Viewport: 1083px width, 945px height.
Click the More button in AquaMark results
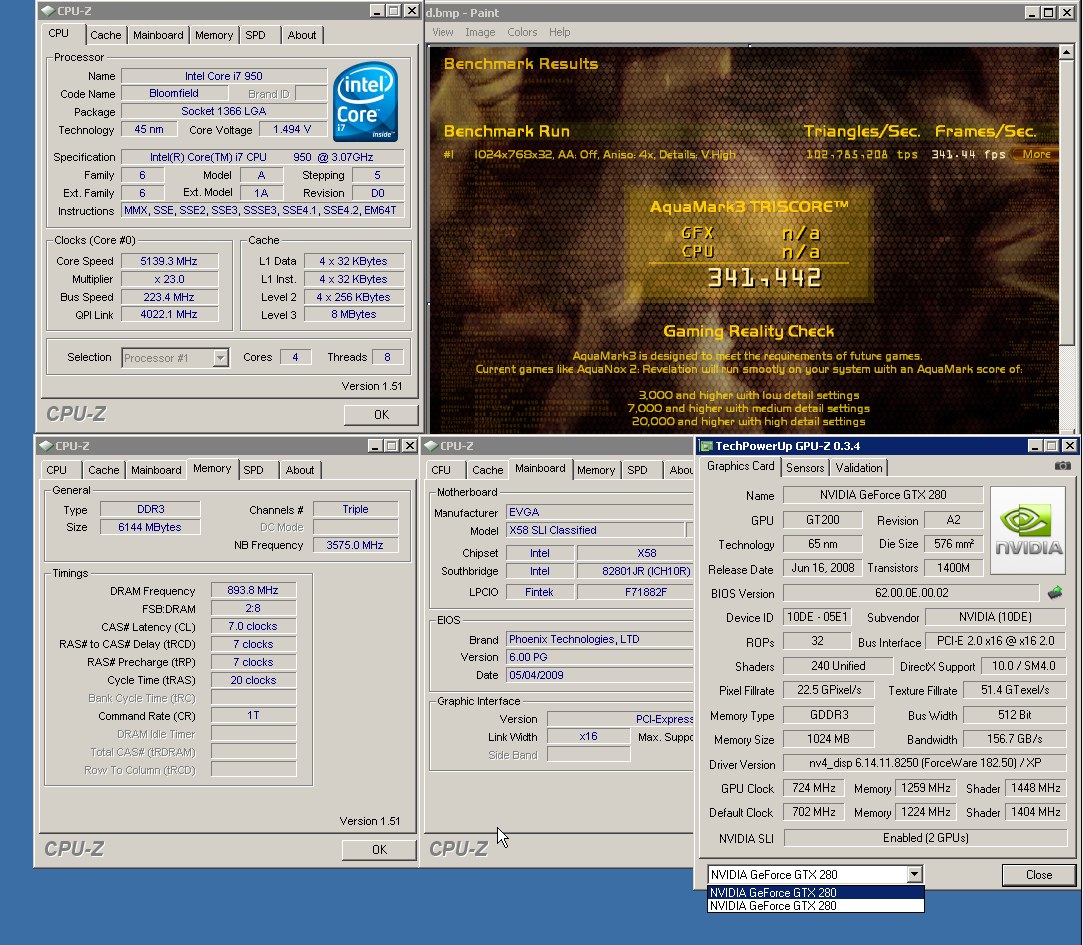click(1036, 154)
